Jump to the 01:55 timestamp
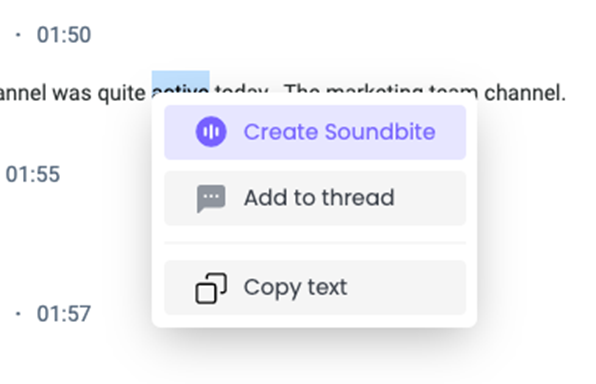 (33, 174)
